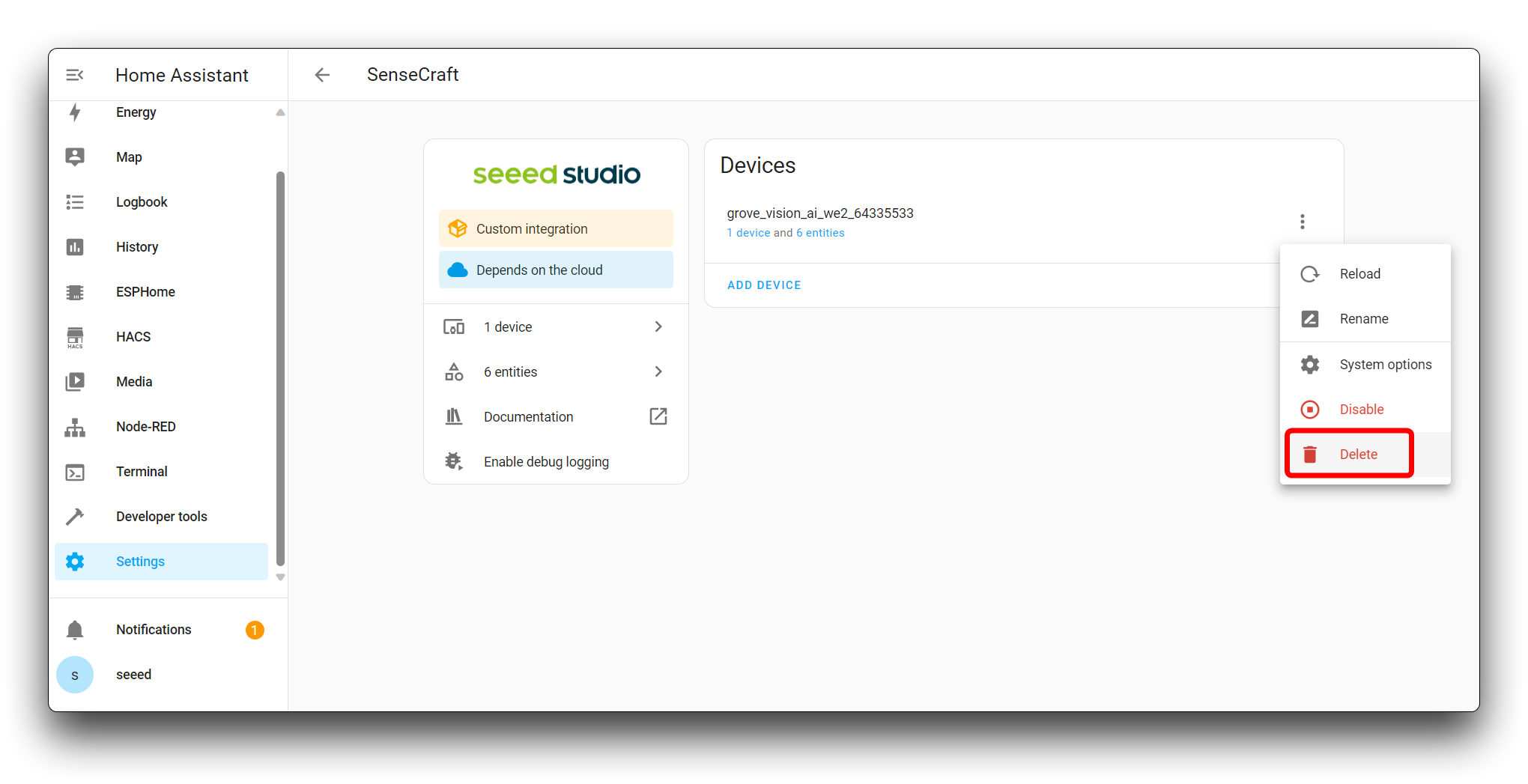
Task: Click the Map icon in the sidebar
Action: 75,157
